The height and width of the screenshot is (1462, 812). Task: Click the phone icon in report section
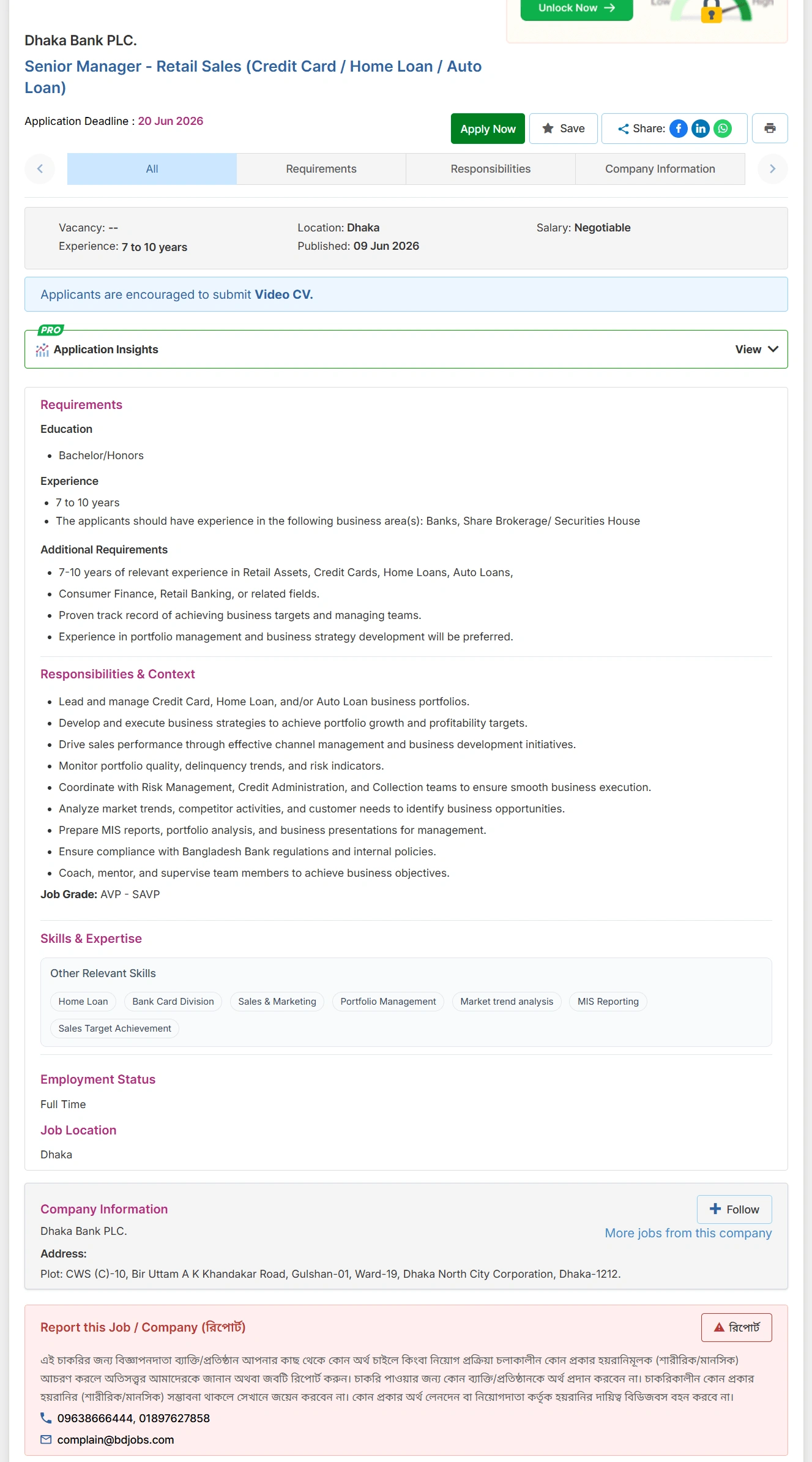pyautogui.click(x=46, y=1418)
